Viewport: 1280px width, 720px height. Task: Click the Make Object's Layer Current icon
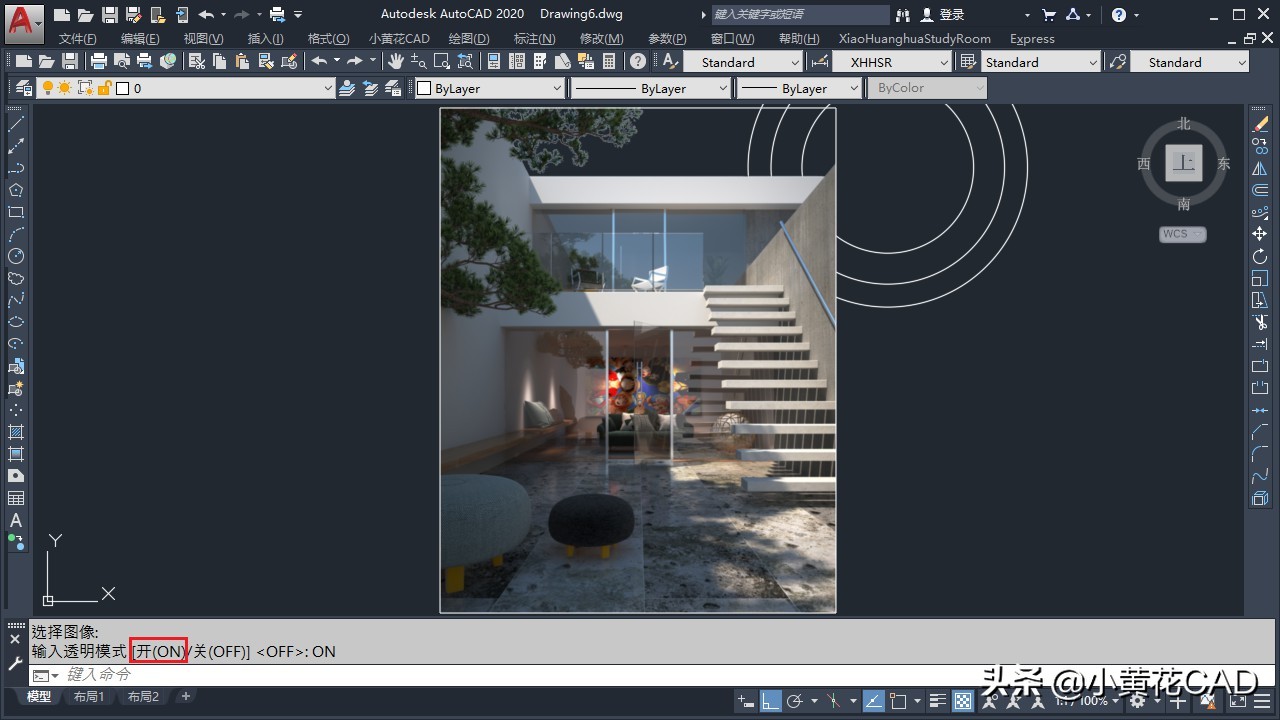(x=347, y=88)
